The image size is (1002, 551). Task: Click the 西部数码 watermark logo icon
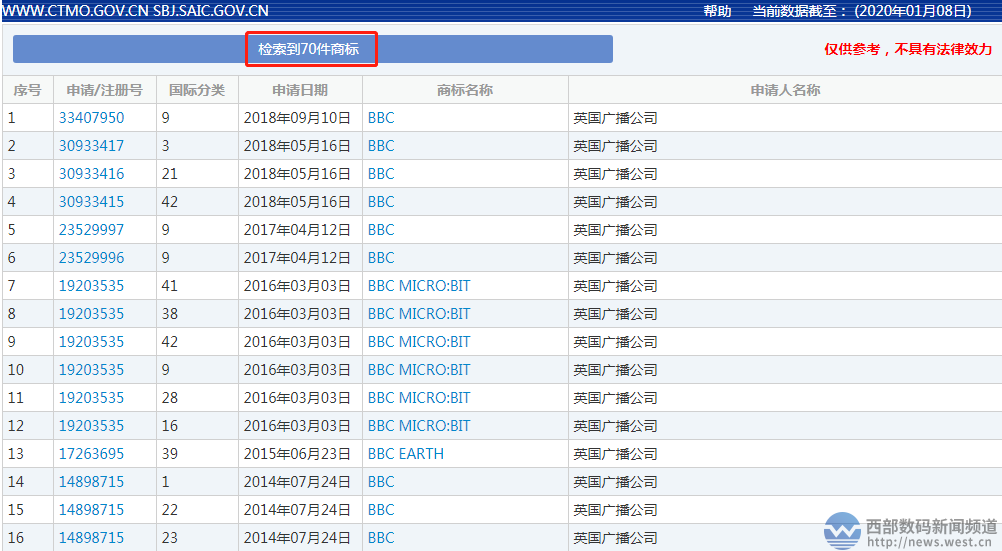tap(842, 531)
